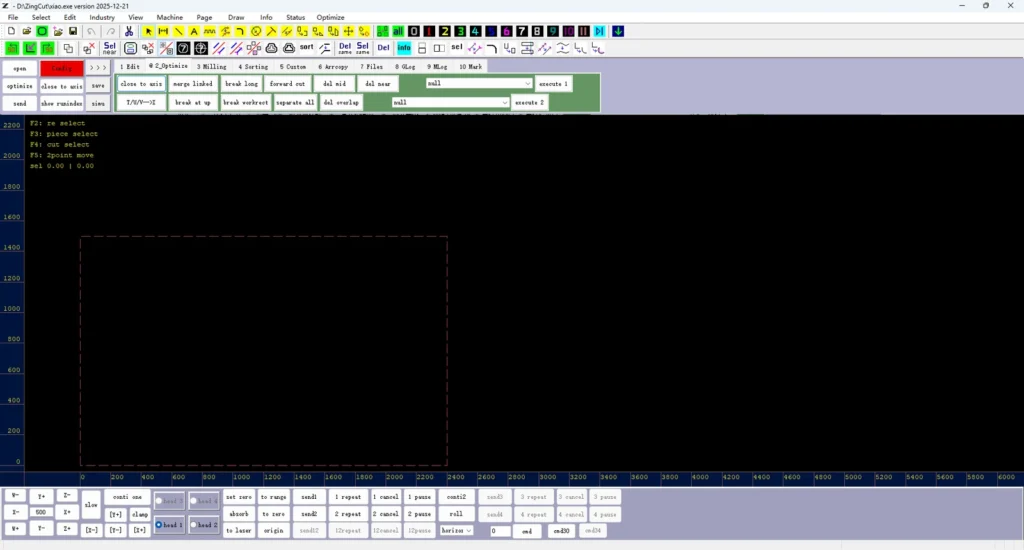Click the red 'Config' button
The height and width of the screenshot is (550, 1024).
[x=61, y=68]
